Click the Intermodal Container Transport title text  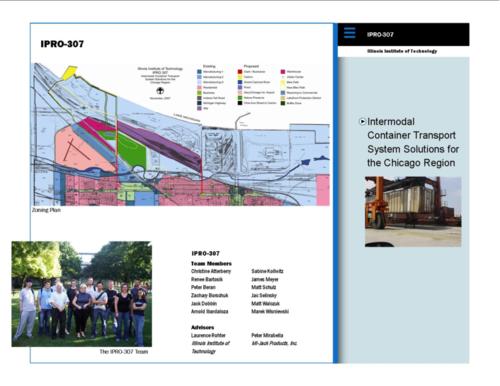tap(413, 142)
